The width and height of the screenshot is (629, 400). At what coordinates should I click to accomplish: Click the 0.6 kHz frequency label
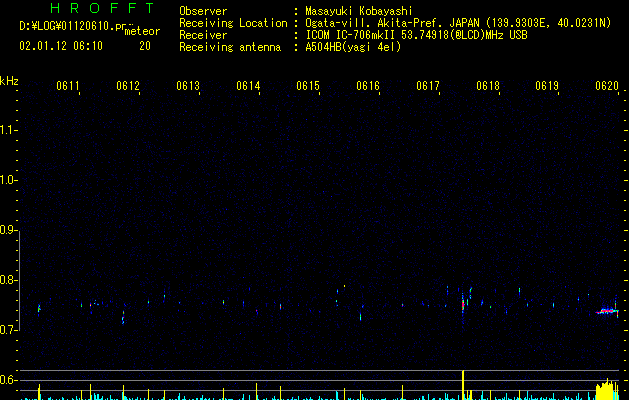(x=7, y=380)
